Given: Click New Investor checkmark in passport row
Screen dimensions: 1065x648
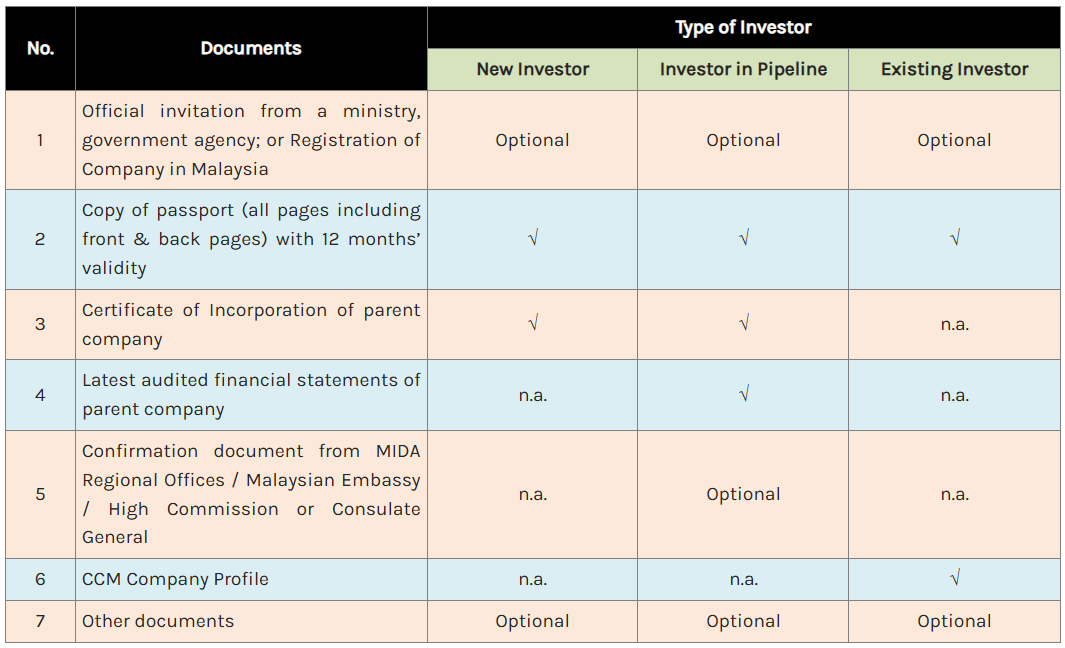Looking at the screenshot, I should [x=533, y=239].
